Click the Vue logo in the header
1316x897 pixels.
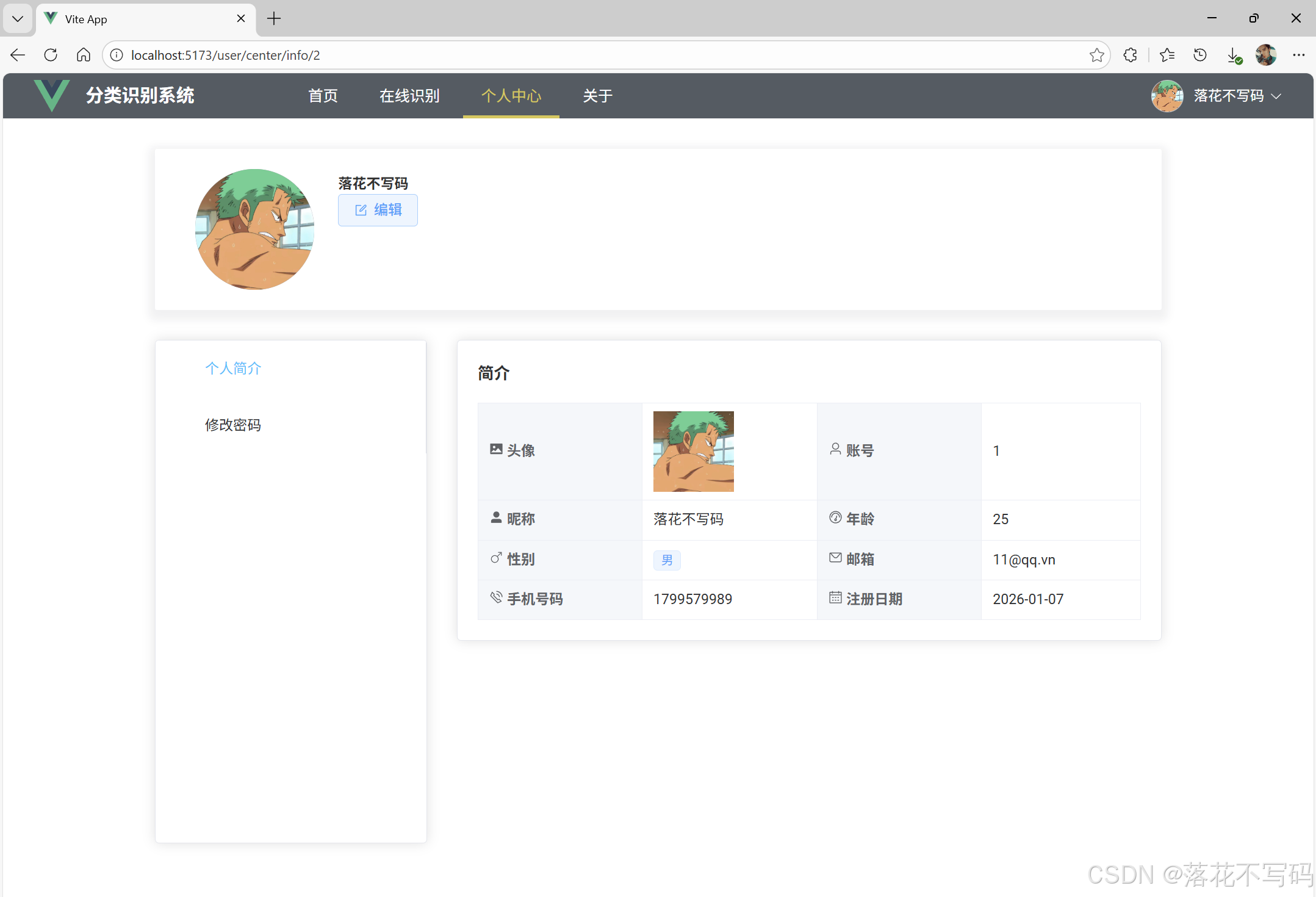click(52, 96)
